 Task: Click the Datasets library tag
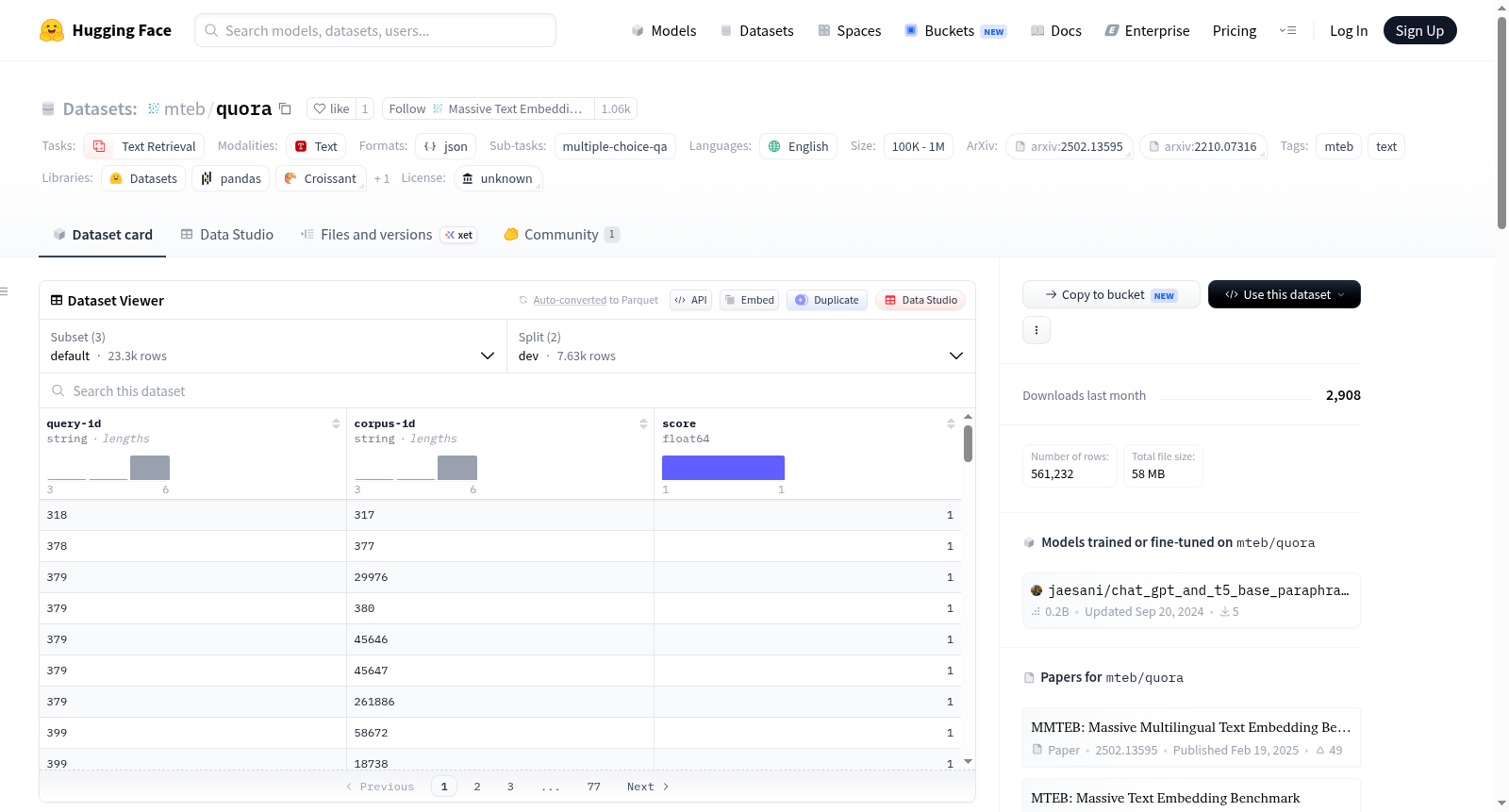point(143,178)
